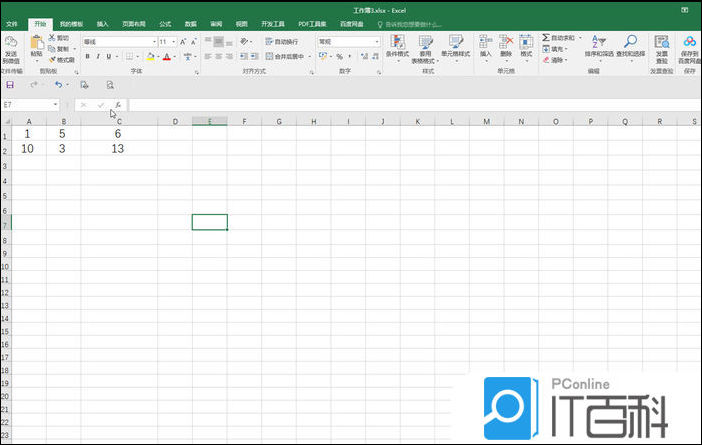Toggle italic formatting
This screenshot has width=702, height=445.
(x=98, y=56)
